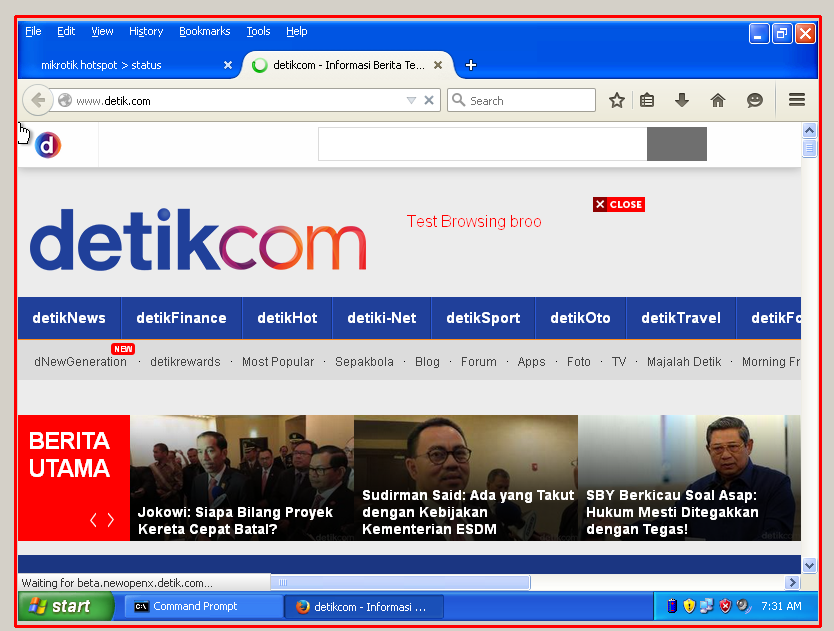The height and width of the screenshot is (631, 834).
Task: Go to the home page icon
Action: (x=718, y=100)
